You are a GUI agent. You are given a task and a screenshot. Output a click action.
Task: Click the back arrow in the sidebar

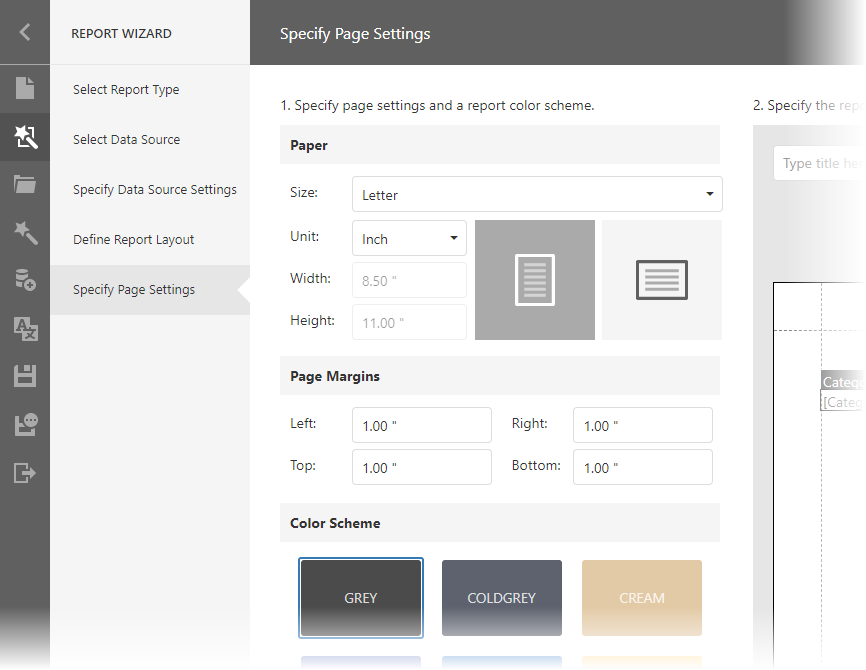[x=25, y=32]
